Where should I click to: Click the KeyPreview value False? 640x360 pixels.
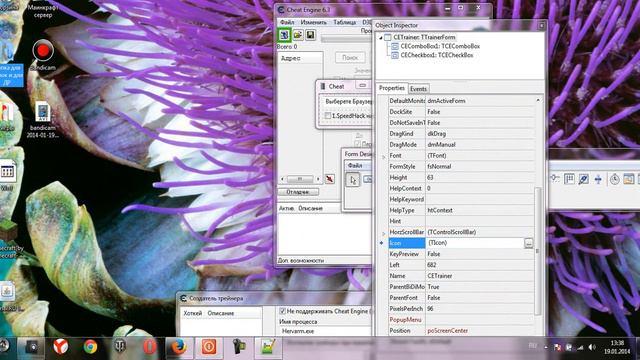pos(433,254)
